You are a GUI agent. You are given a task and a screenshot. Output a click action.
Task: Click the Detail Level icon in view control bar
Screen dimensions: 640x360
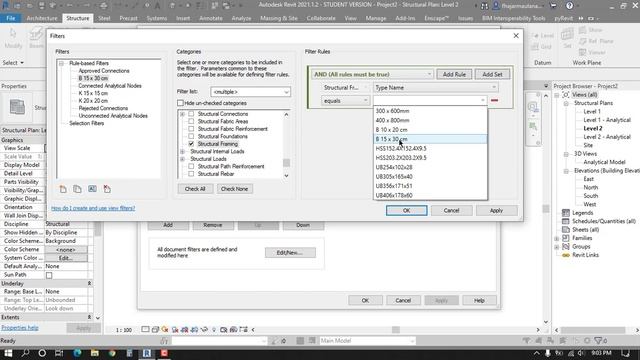click(145, 329)
